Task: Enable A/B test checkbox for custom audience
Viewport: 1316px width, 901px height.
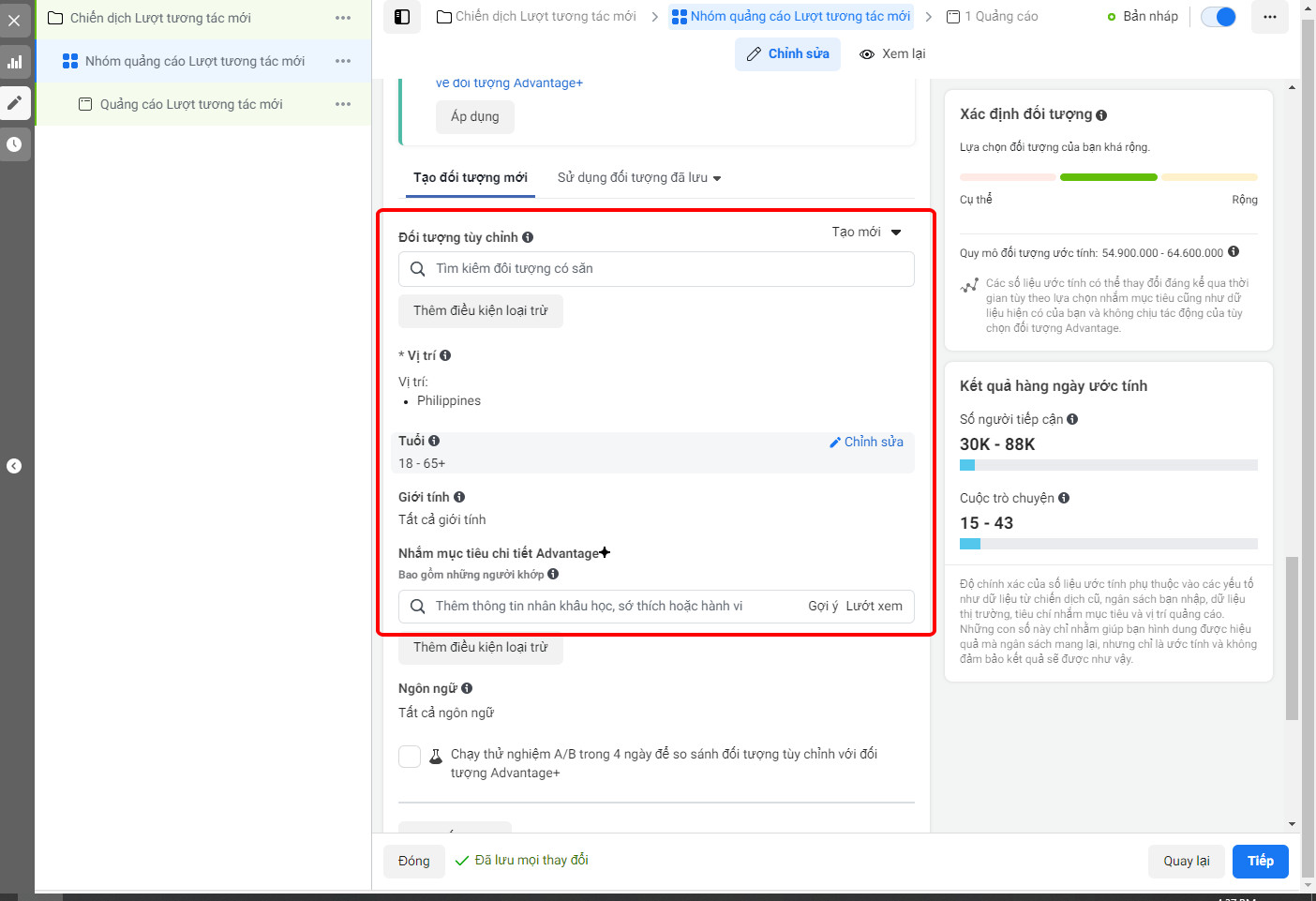Action: click(x=410, y=757)
